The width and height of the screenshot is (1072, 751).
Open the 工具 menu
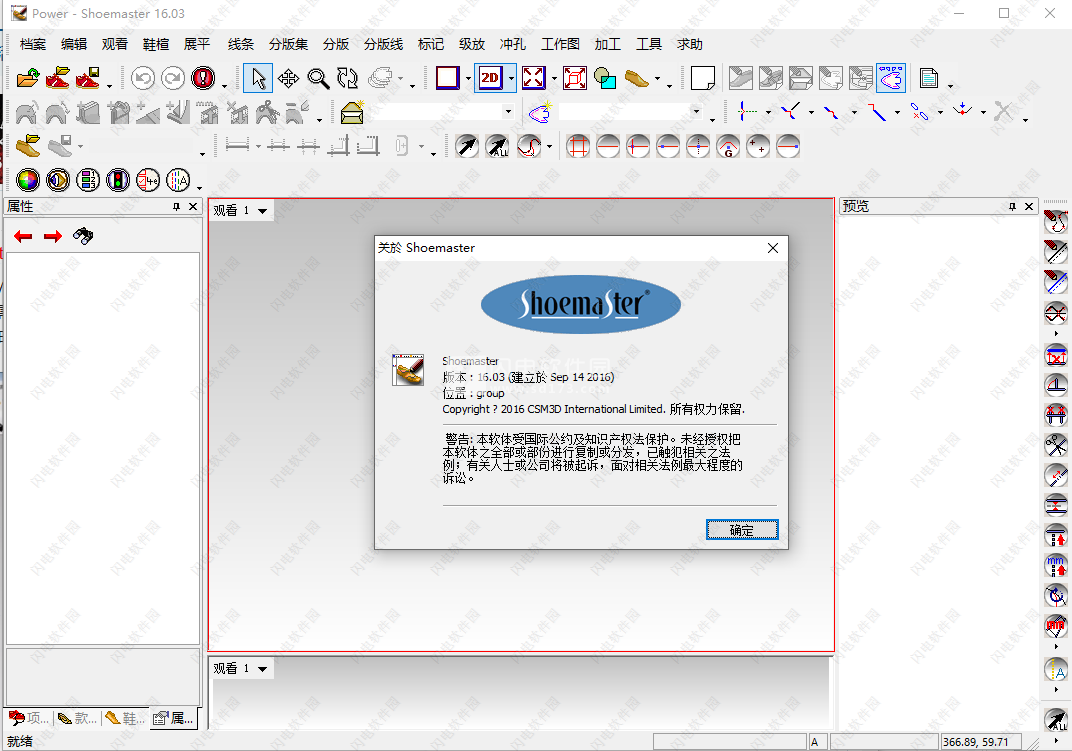pyautogui.click(x=649, y=44)
